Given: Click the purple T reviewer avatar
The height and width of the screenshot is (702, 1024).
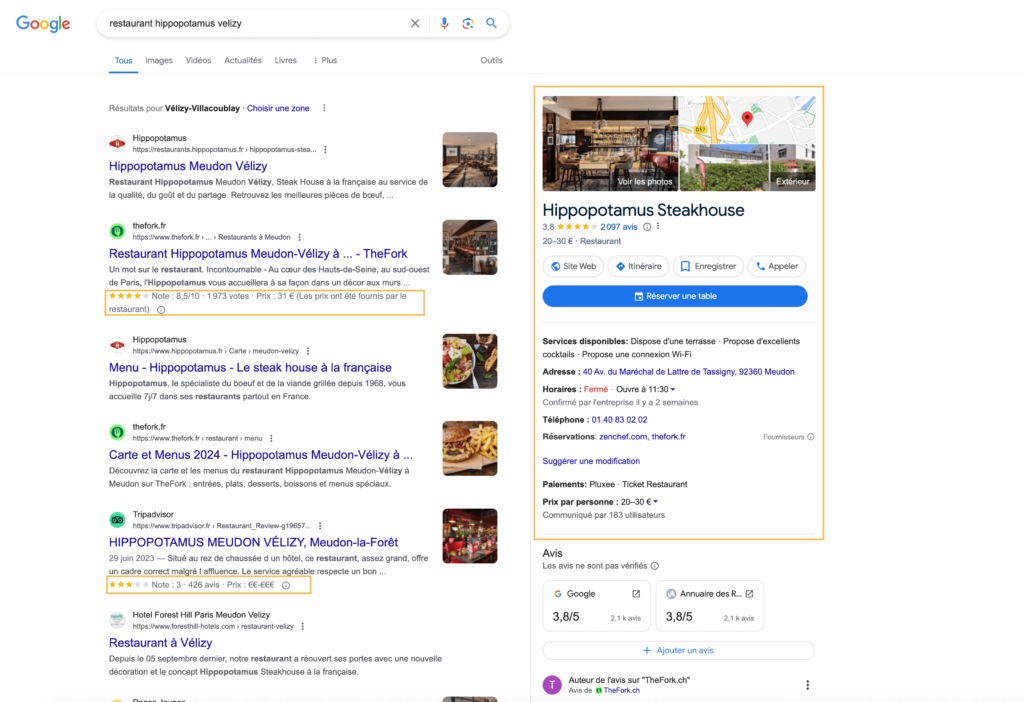Looking at the screenshot, I should point(552,684).
